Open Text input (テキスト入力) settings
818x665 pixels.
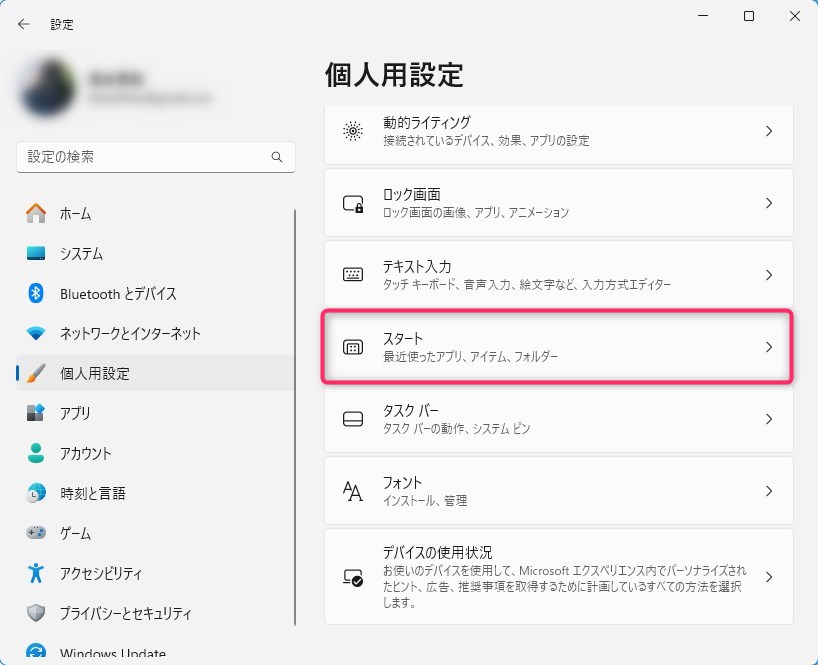(558, 275)
